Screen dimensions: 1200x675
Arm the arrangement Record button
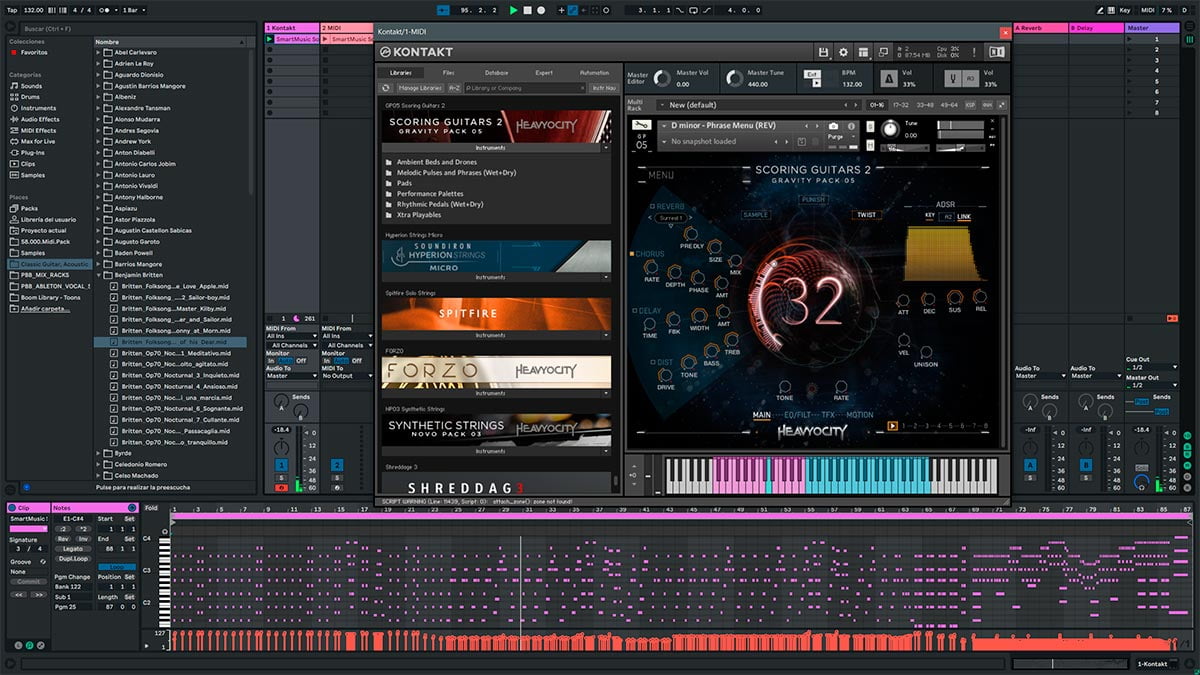pyautogui.click(x=541, y=10)
